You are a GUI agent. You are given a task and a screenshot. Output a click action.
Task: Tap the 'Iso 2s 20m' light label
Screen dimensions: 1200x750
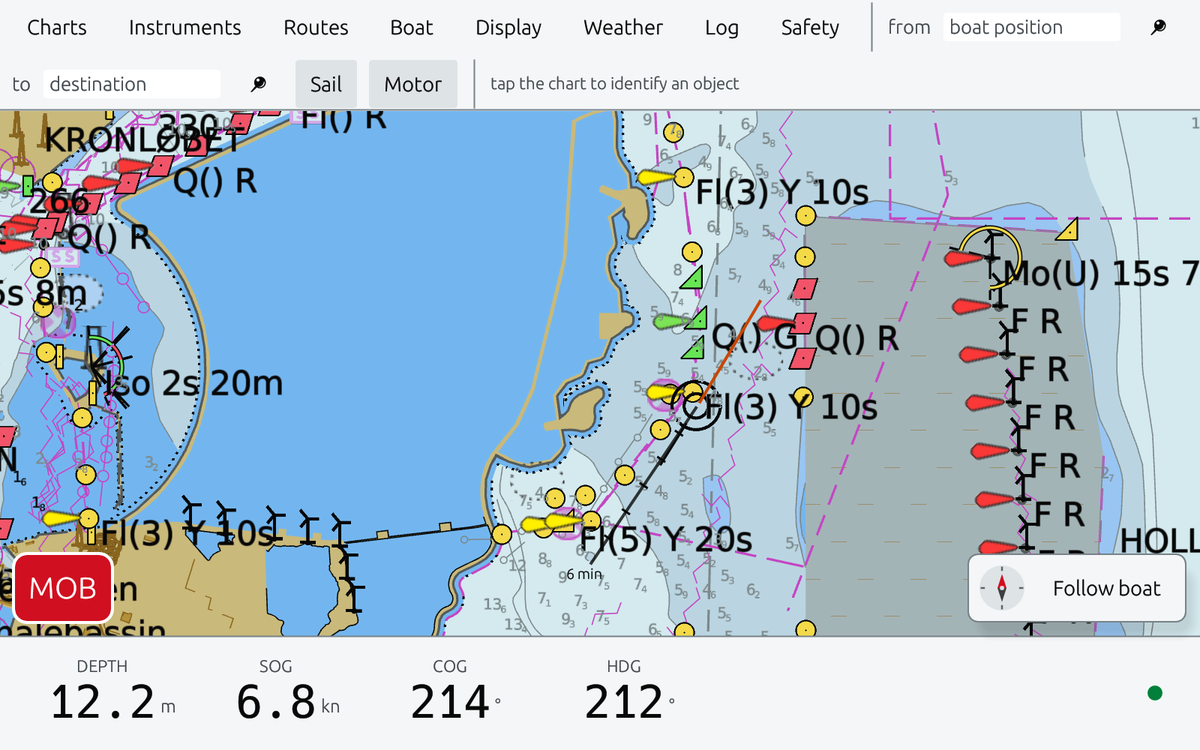(x=193, y=383)
